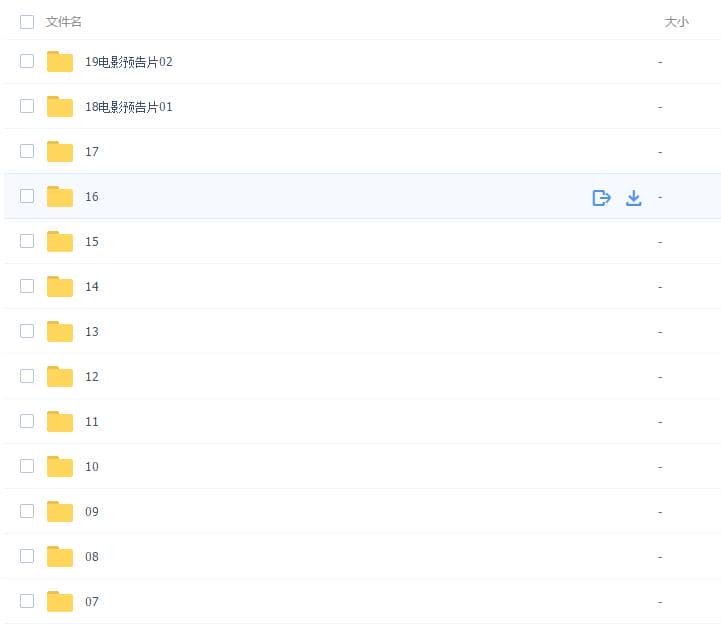721x624 pixels.
Task: Click the folder icon for 19电影预告片02
Action: pyautogui.click(x=60, y=62)
